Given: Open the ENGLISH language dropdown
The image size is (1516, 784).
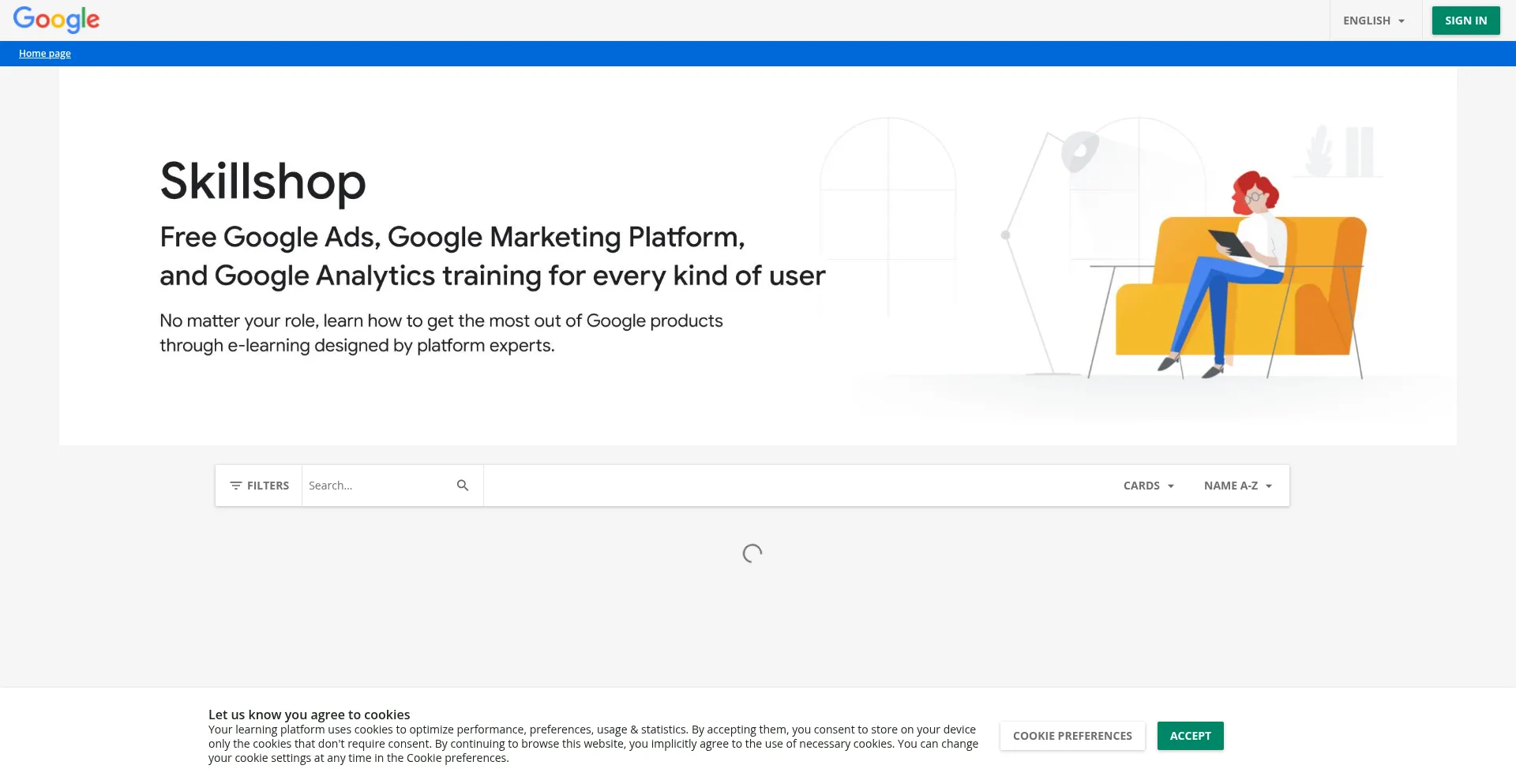Looking at the screenshot, I should coord(1373,21).
